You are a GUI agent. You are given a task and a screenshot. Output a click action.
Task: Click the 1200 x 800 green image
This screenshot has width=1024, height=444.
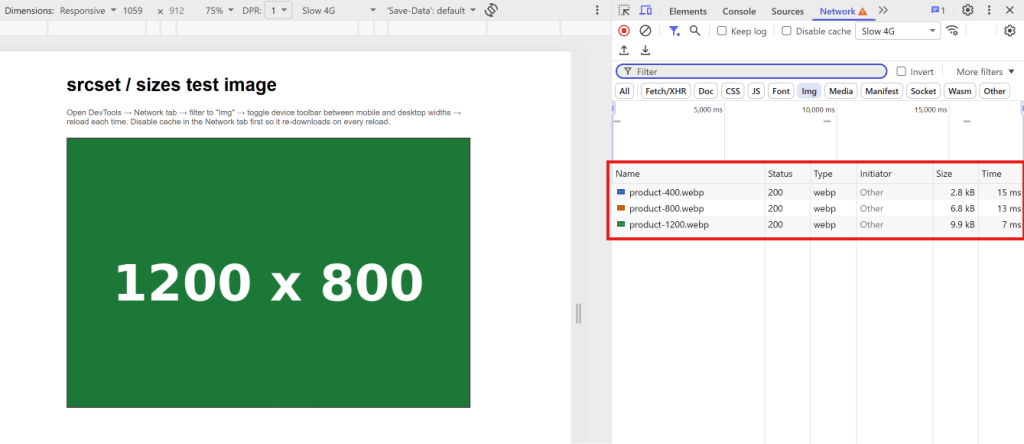(268, 272)
